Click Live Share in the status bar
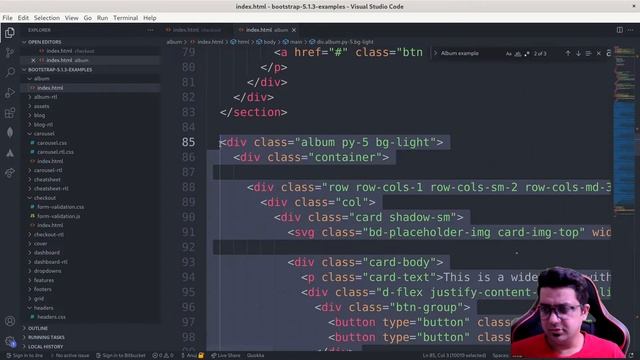This screenshot has height=360, width=640. 226,356
